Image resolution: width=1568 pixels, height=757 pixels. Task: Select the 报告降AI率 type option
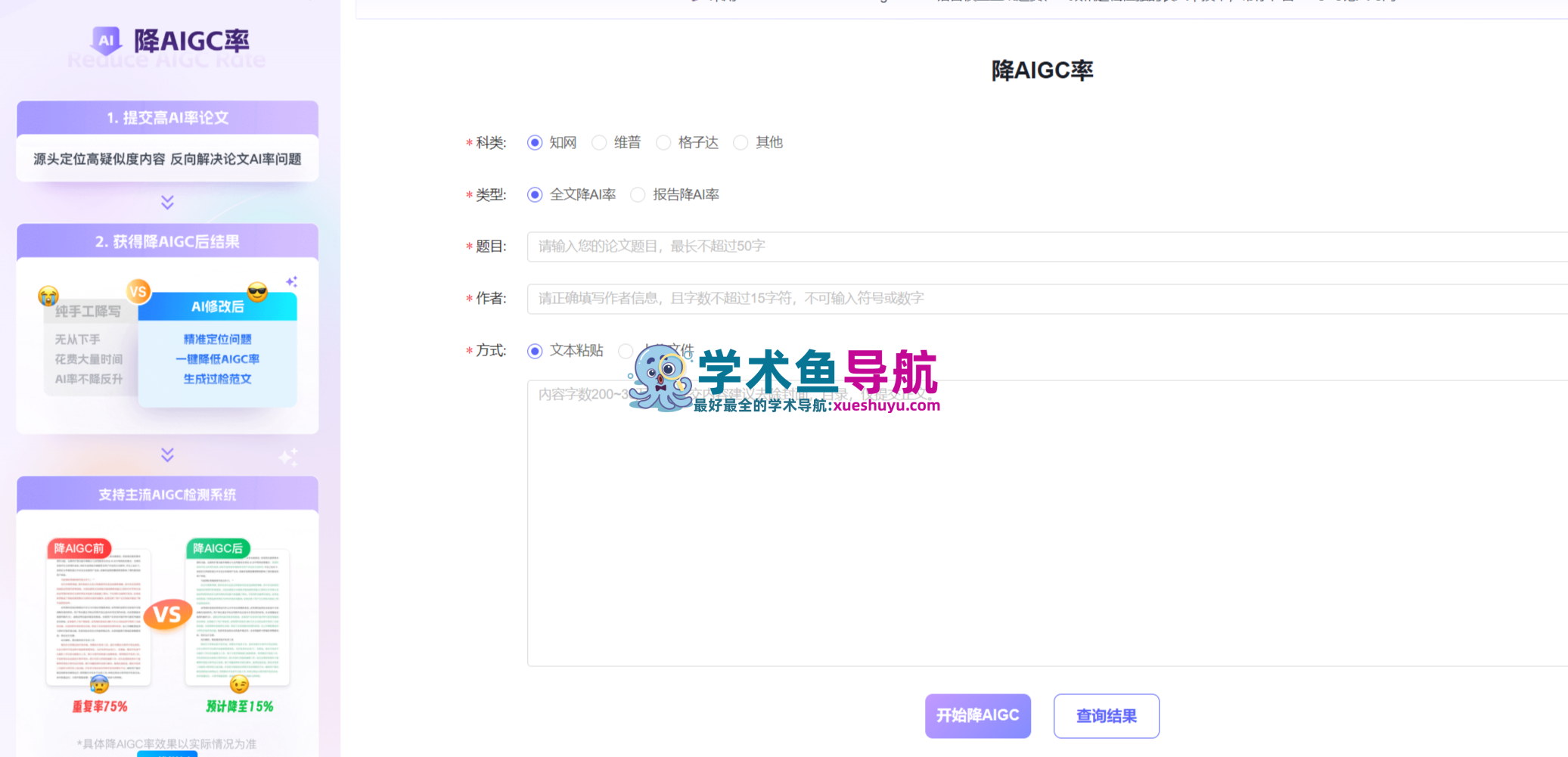[638, 194]
